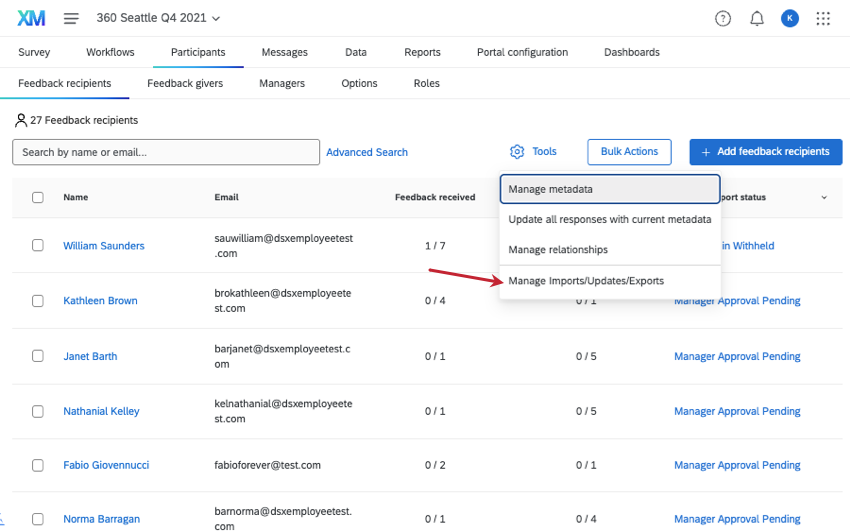Check the Fabio Giovennucci row checkbox
This screenshot has width=850, height=532.
tap(37, 465)
